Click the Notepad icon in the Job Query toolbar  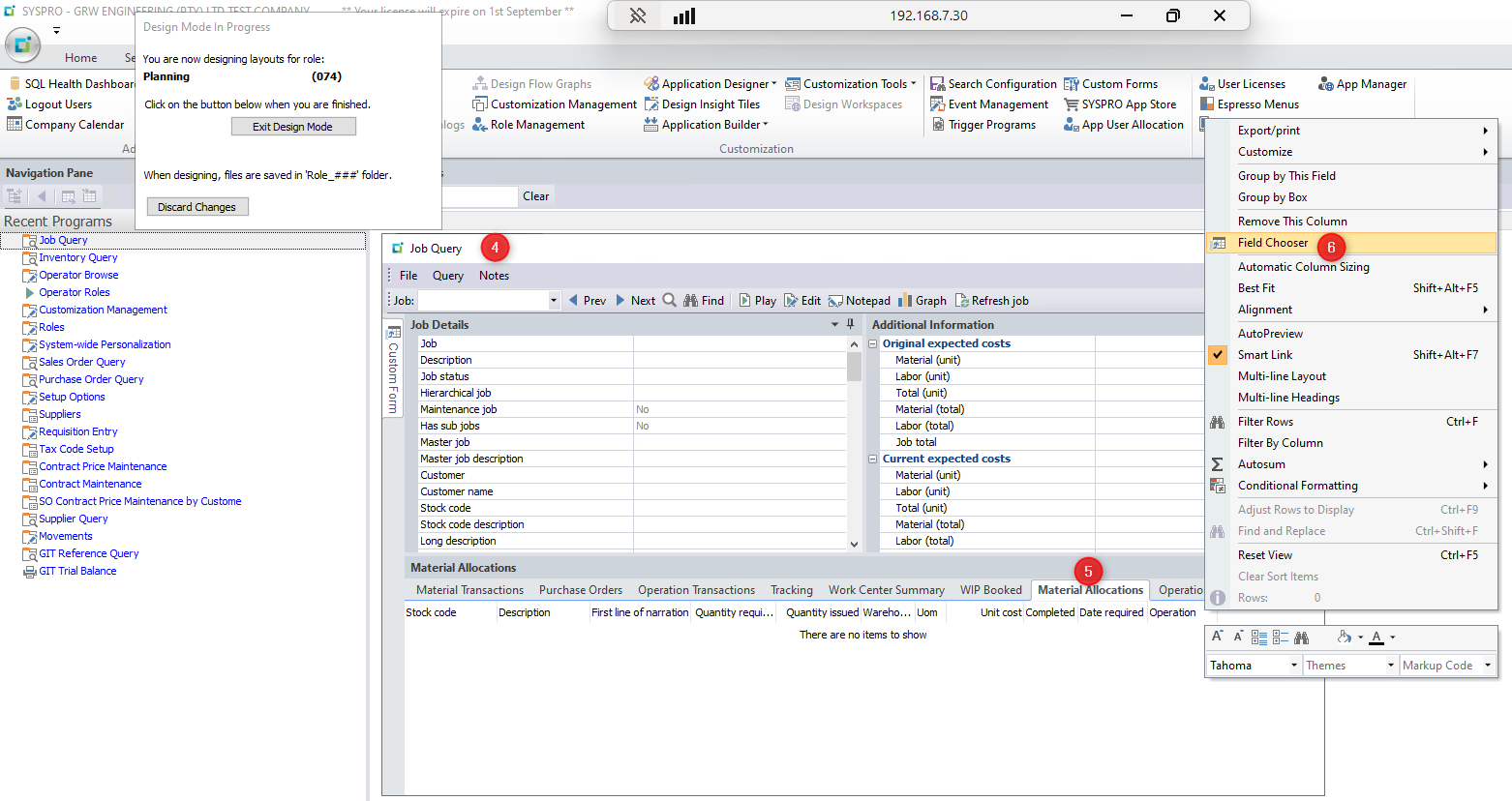click(x=835, y=301)
